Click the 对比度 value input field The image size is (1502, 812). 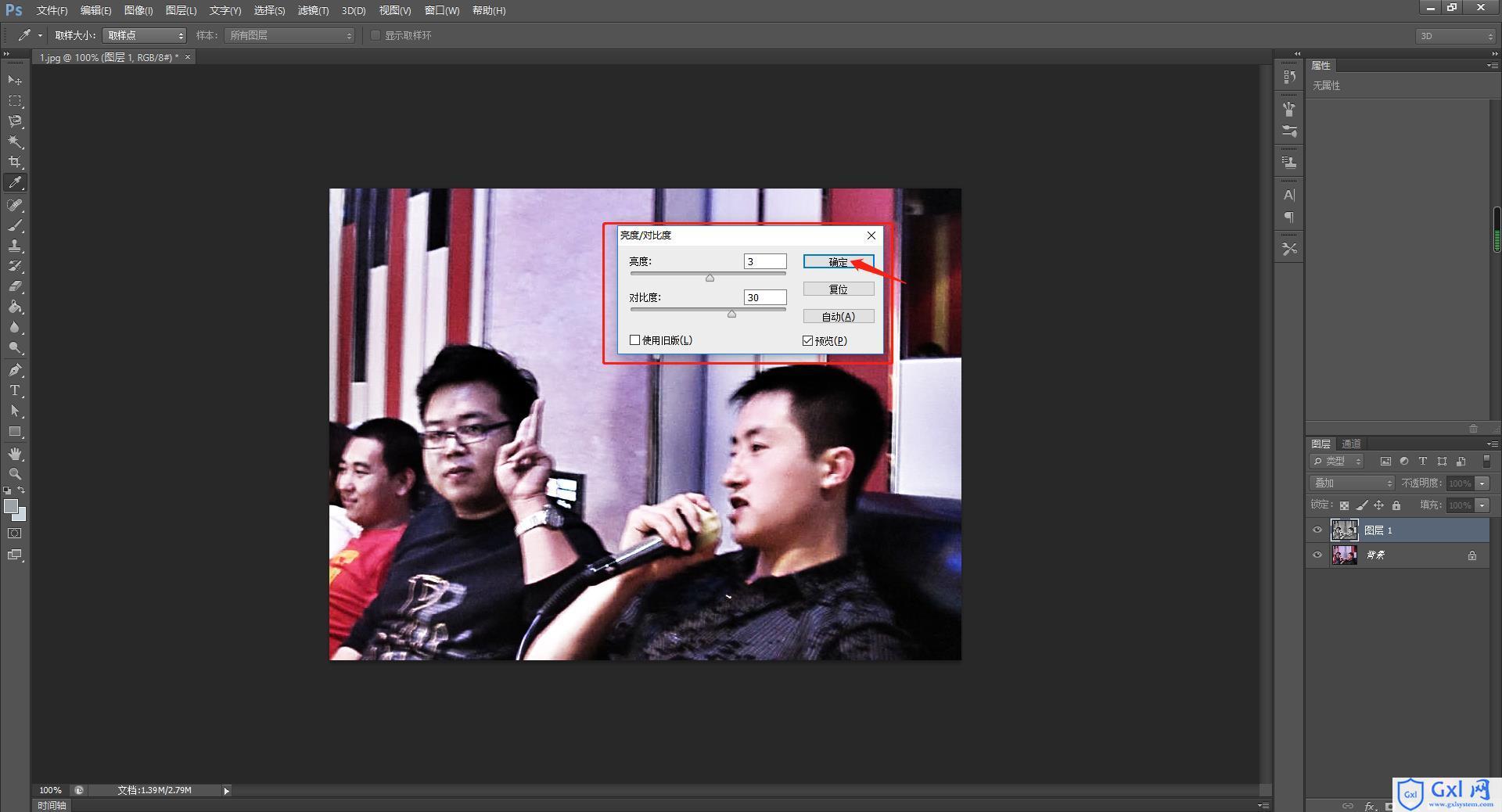point(765,297)
